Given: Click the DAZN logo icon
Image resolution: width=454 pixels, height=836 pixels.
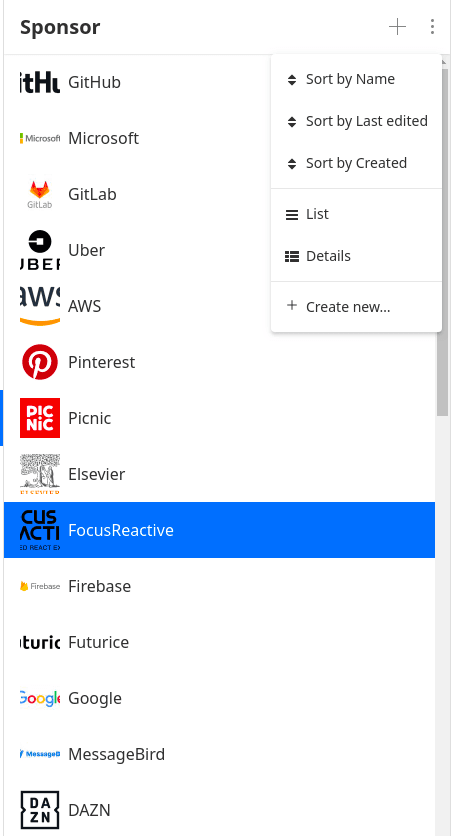Looking at the screenshot, I should click(40, 810).
